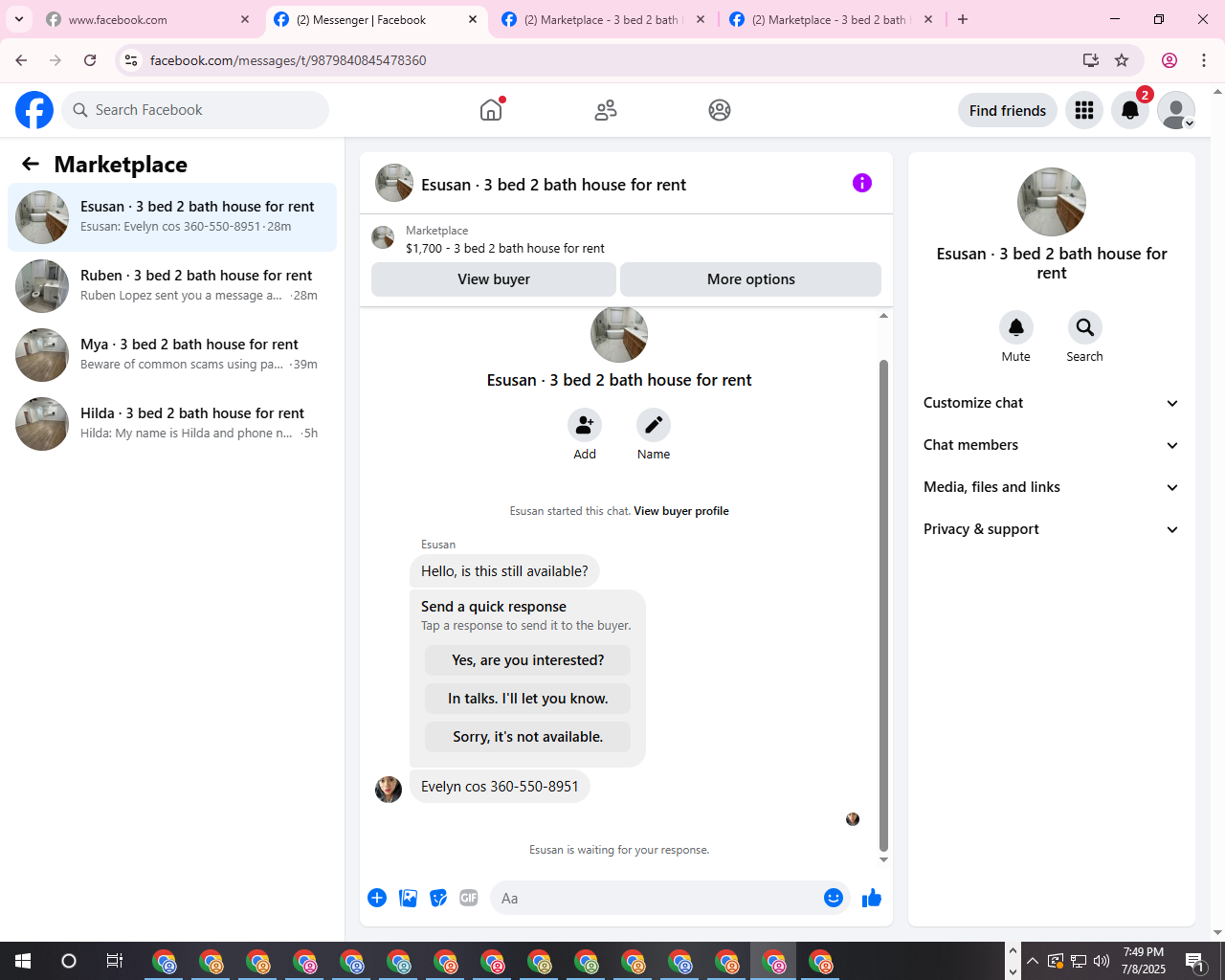Open the Ruben conversation in the list

tap(172, 286)
